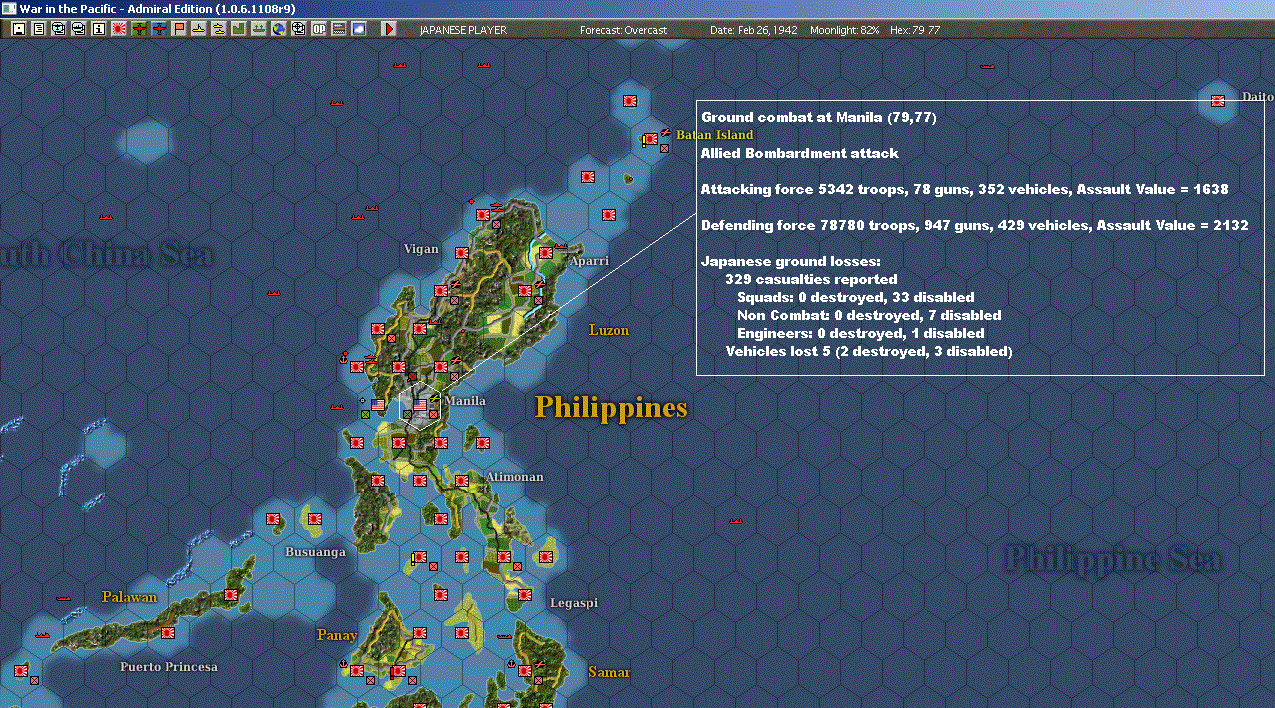1275x708 pixels.
Task: Click the Philippines map label
Action: [611, 408]
